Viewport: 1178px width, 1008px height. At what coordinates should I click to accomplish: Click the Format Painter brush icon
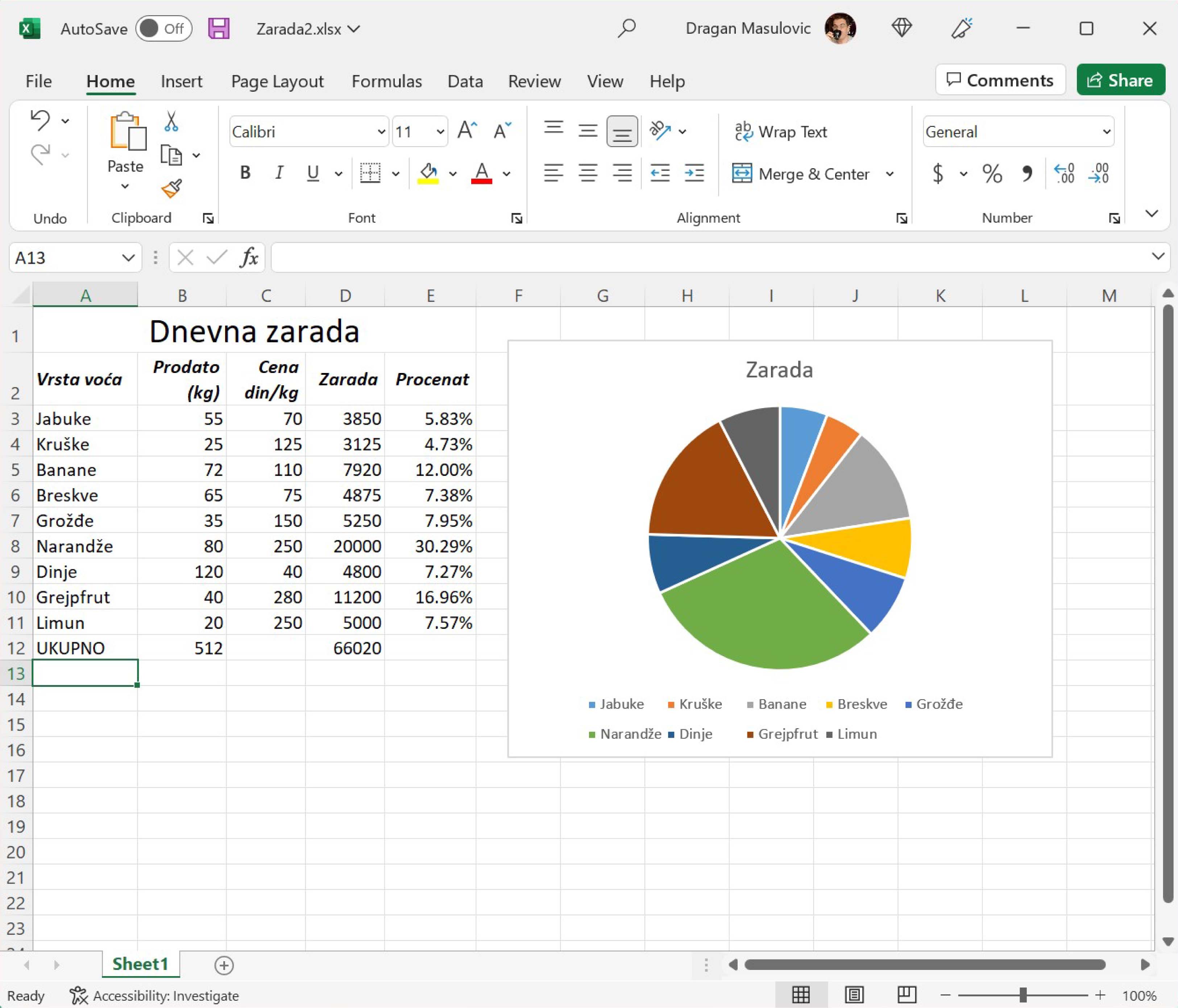tap(171, 188)
